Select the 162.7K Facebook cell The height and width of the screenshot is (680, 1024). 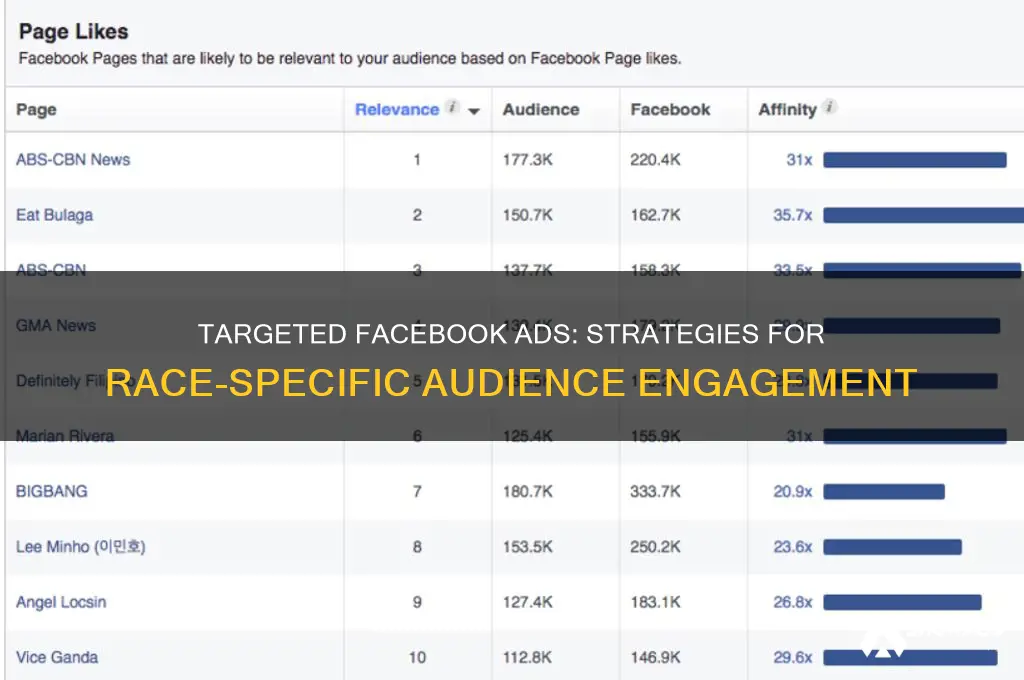pos(656,215)
